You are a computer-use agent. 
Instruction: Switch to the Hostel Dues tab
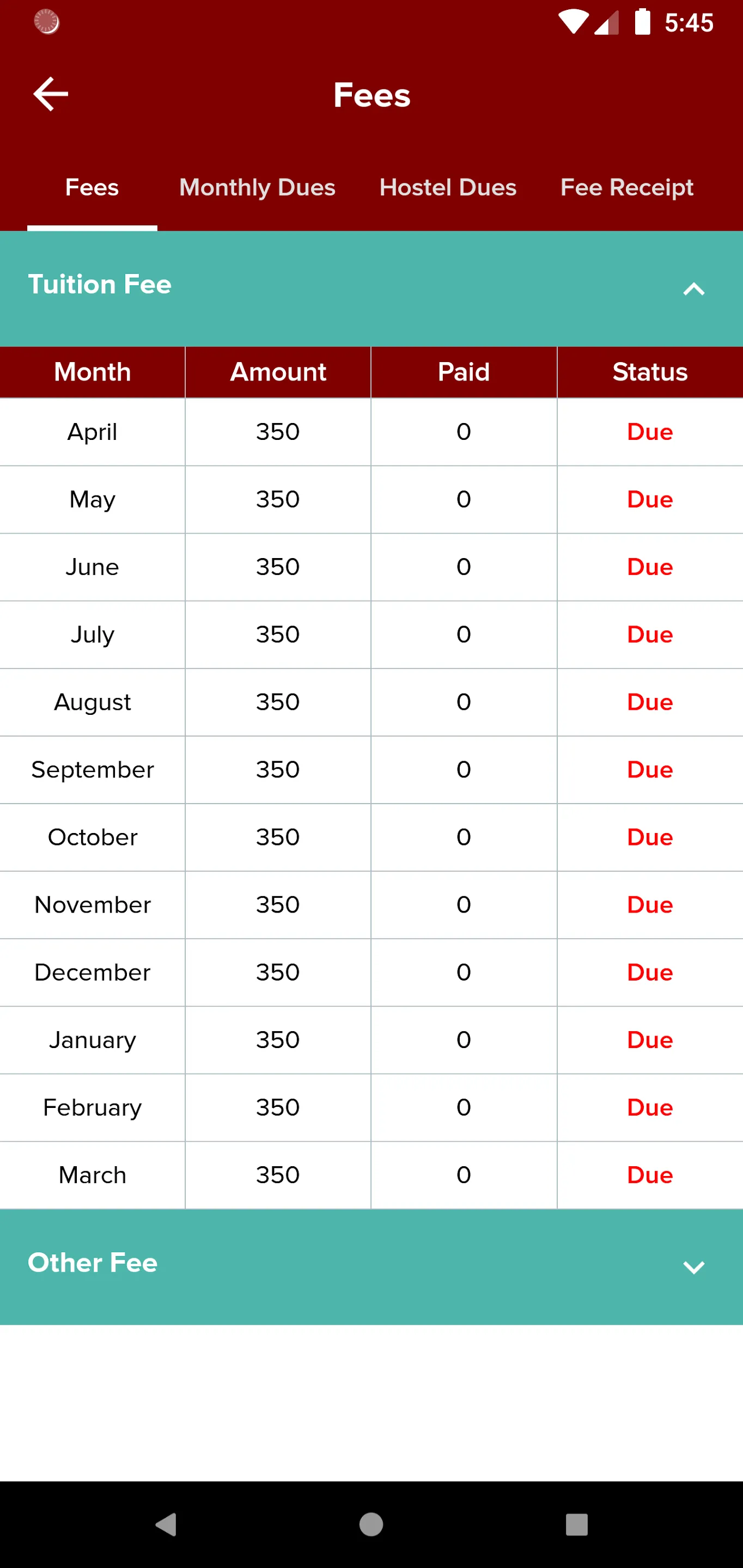(448, 187)
